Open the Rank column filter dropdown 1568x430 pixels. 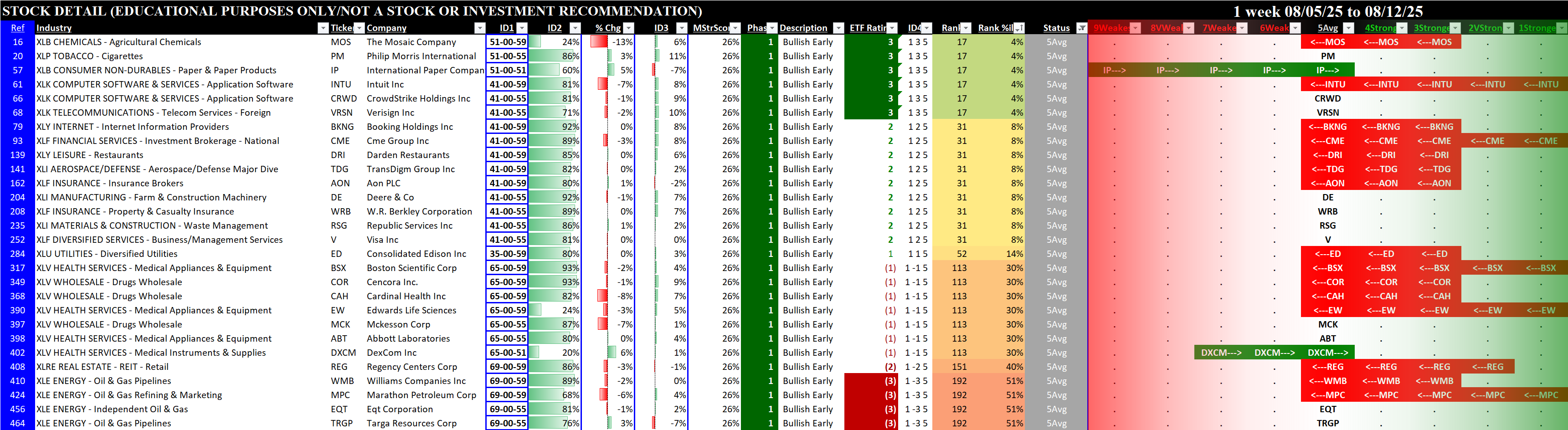[966, 28]
